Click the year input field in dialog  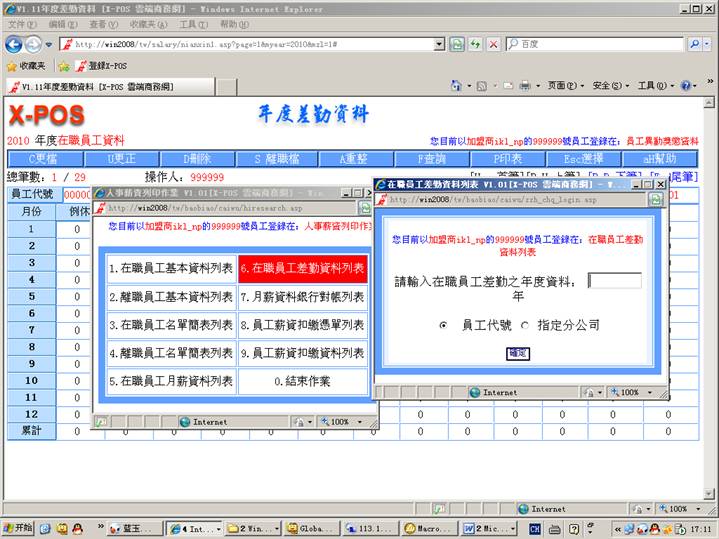coord(615,281)
